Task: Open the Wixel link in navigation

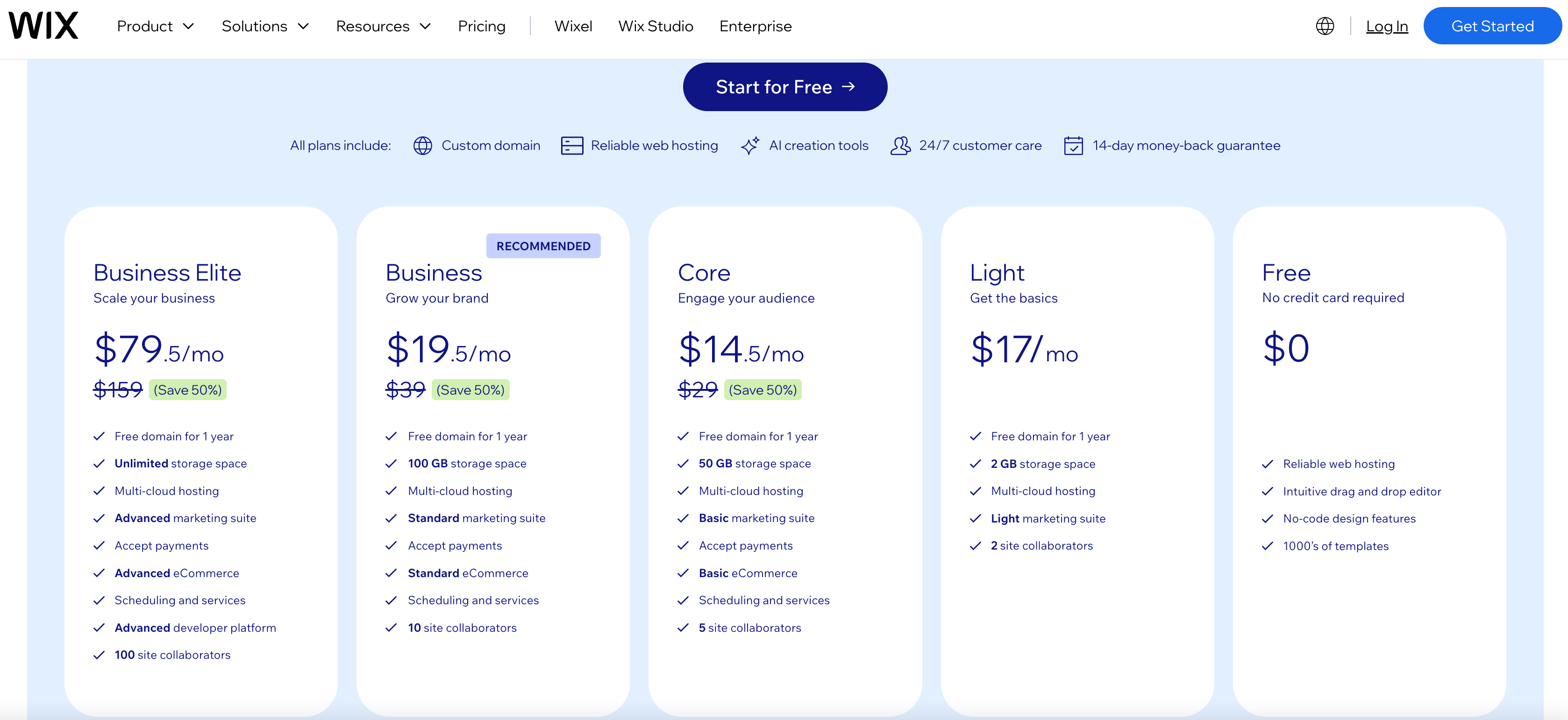Action: (573, 26)
